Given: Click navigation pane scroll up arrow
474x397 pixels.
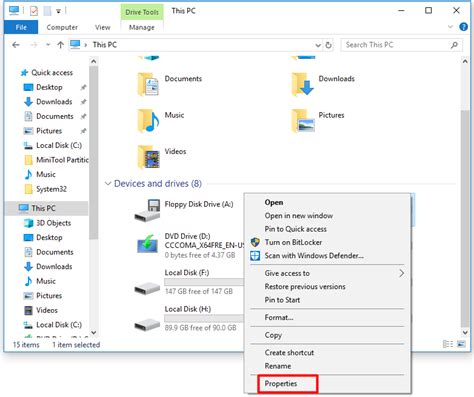Looking at the screenshot, I should tap(93, 62).
